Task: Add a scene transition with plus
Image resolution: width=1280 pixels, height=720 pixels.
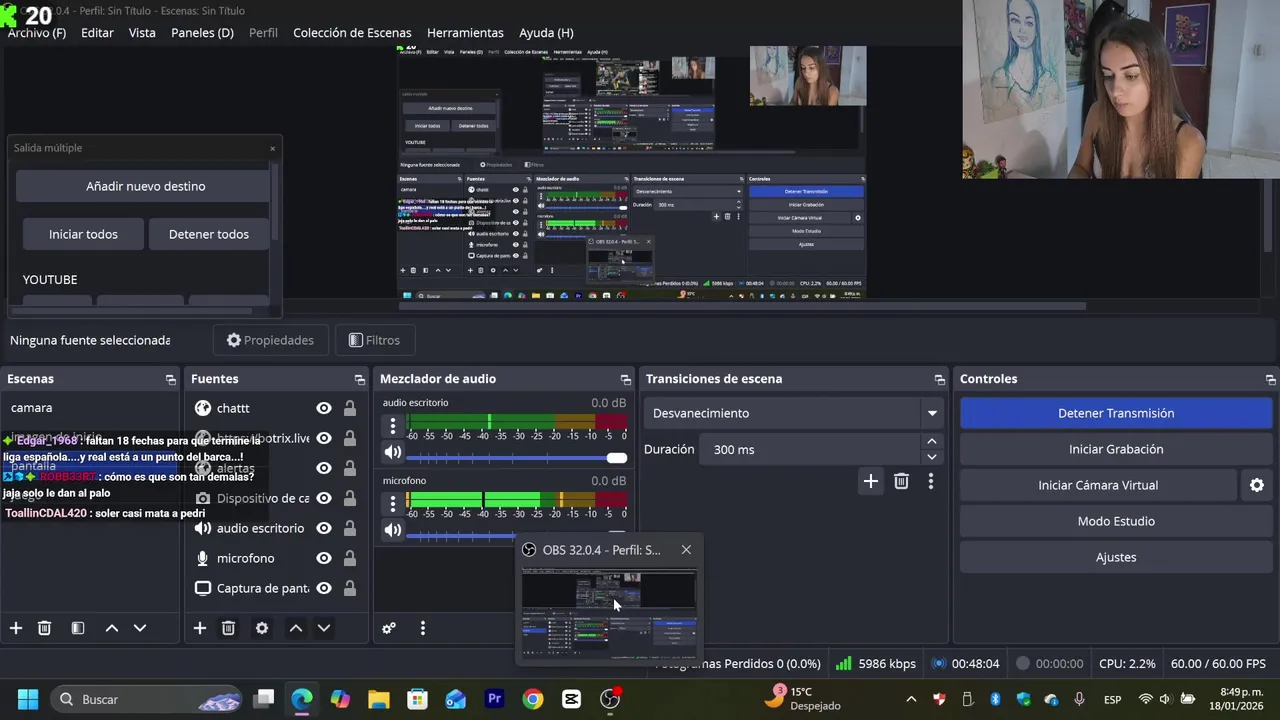Action: (x=871, y=482)
